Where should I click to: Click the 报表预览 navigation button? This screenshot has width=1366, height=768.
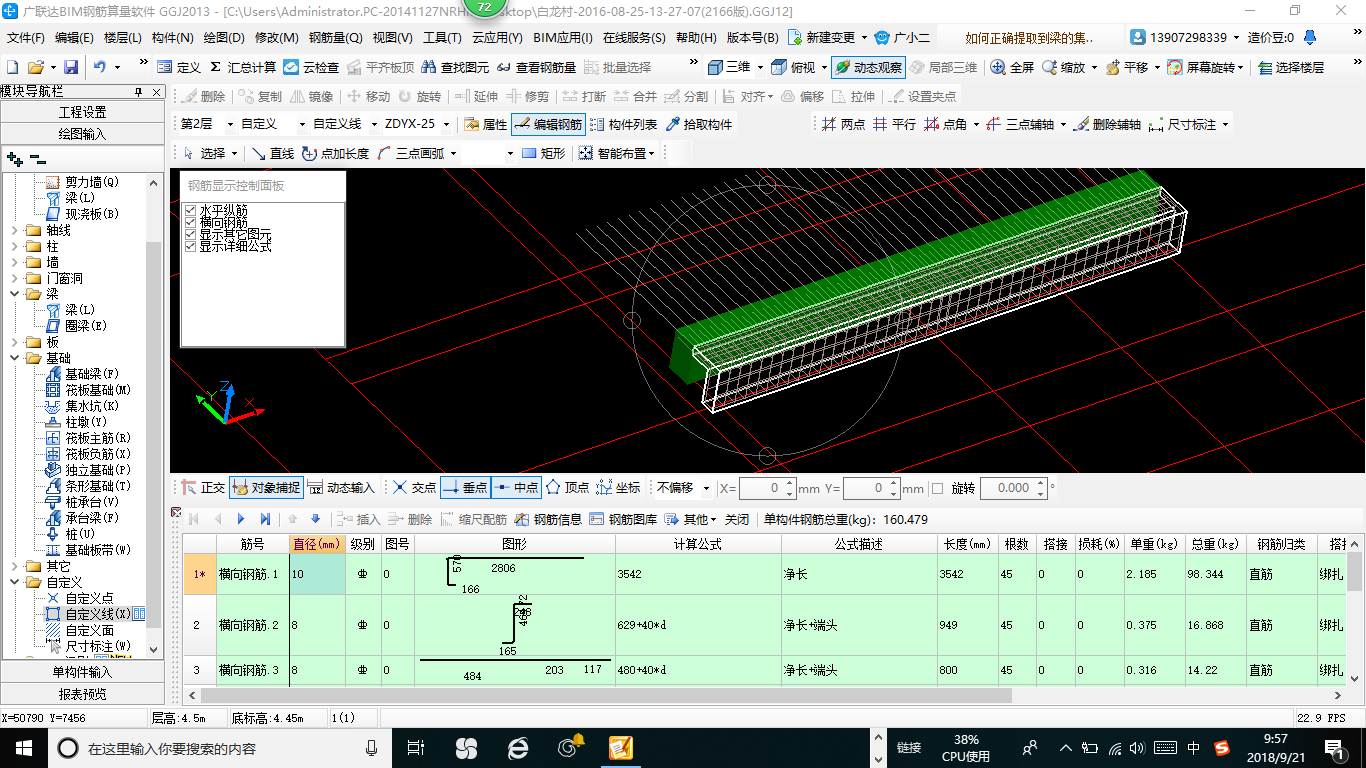click(x=82, y=694)
